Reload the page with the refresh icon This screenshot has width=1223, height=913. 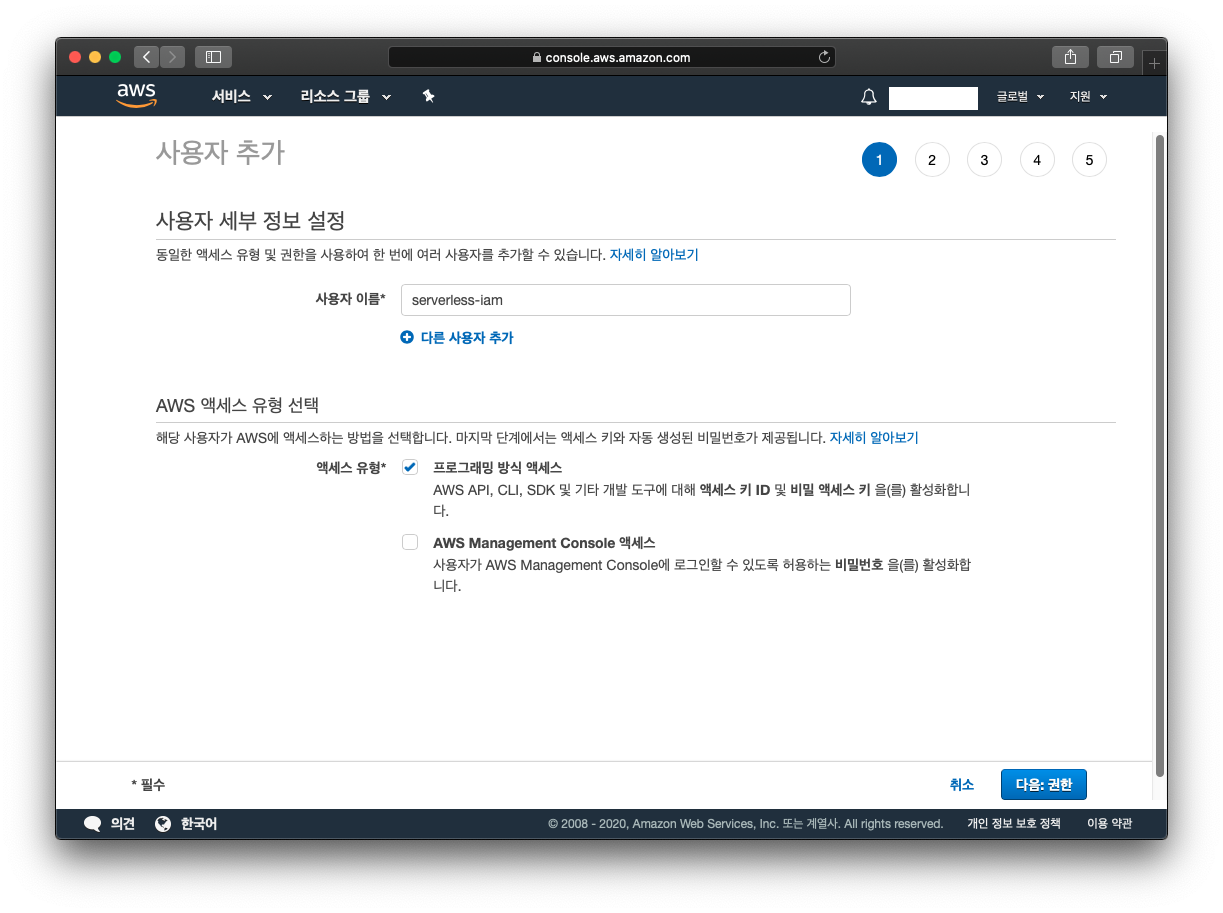coord(823,57)
